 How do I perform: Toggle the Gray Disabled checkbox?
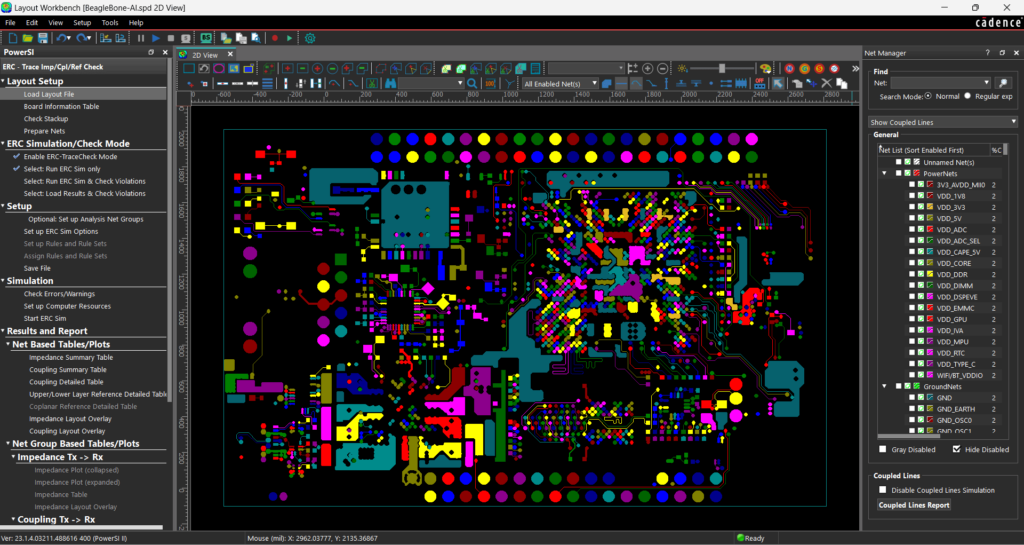pos(883,449)
